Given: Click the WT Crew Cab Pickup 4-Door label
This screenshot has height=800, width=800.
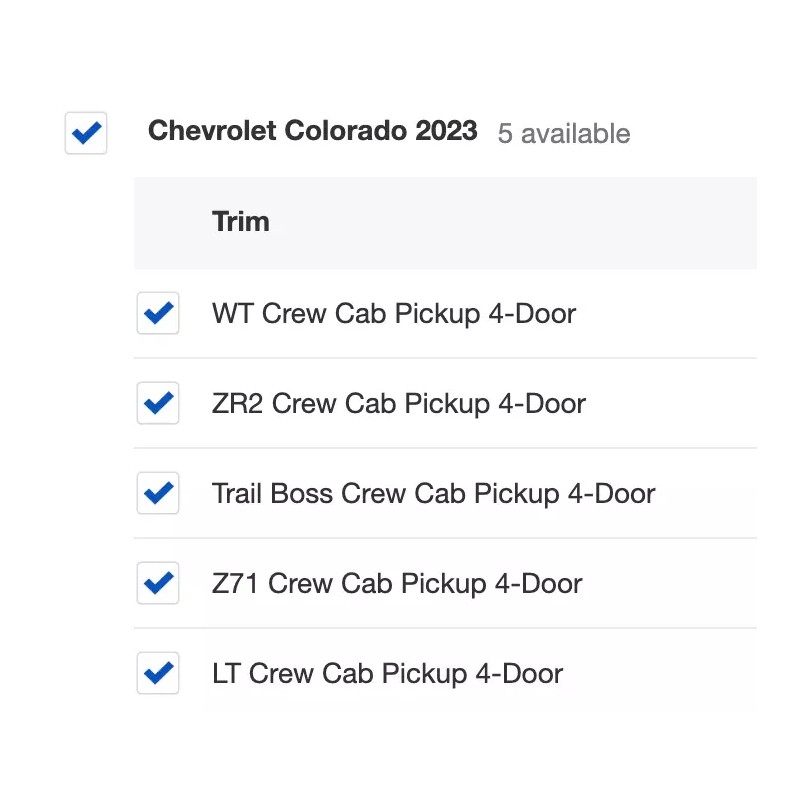Looking at the screenshot, I should pyautogui.click(x=394, y=314).
